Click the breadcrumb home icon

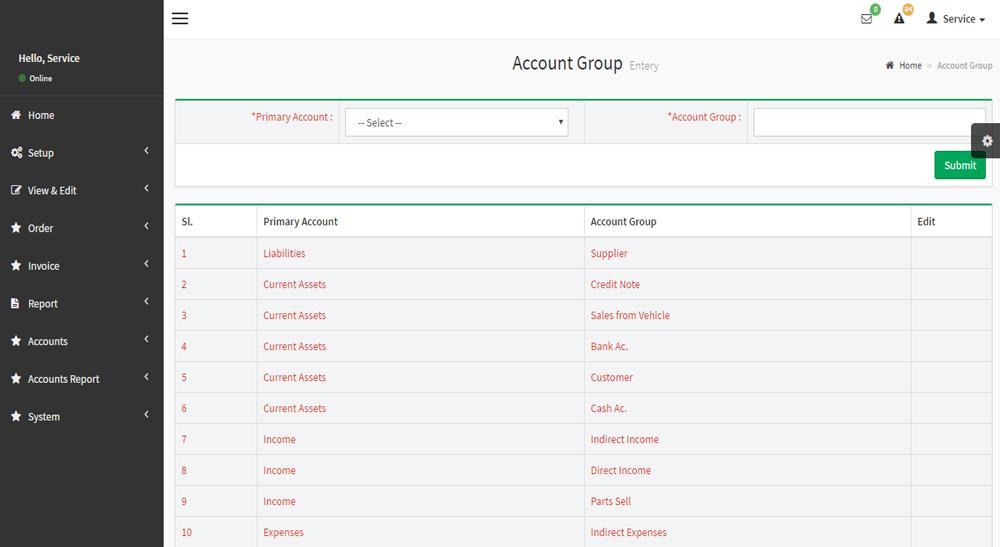(890, 65)
